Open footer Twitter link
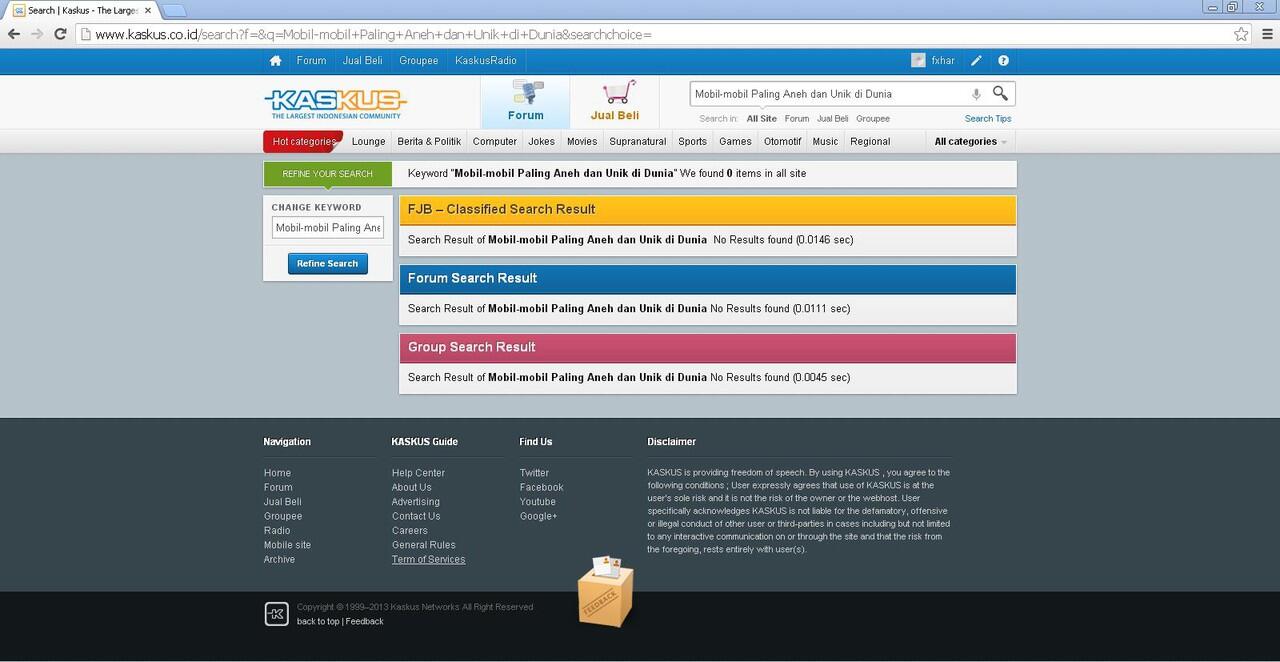Screen dimensions: 1280x662 tap(534, 473)
